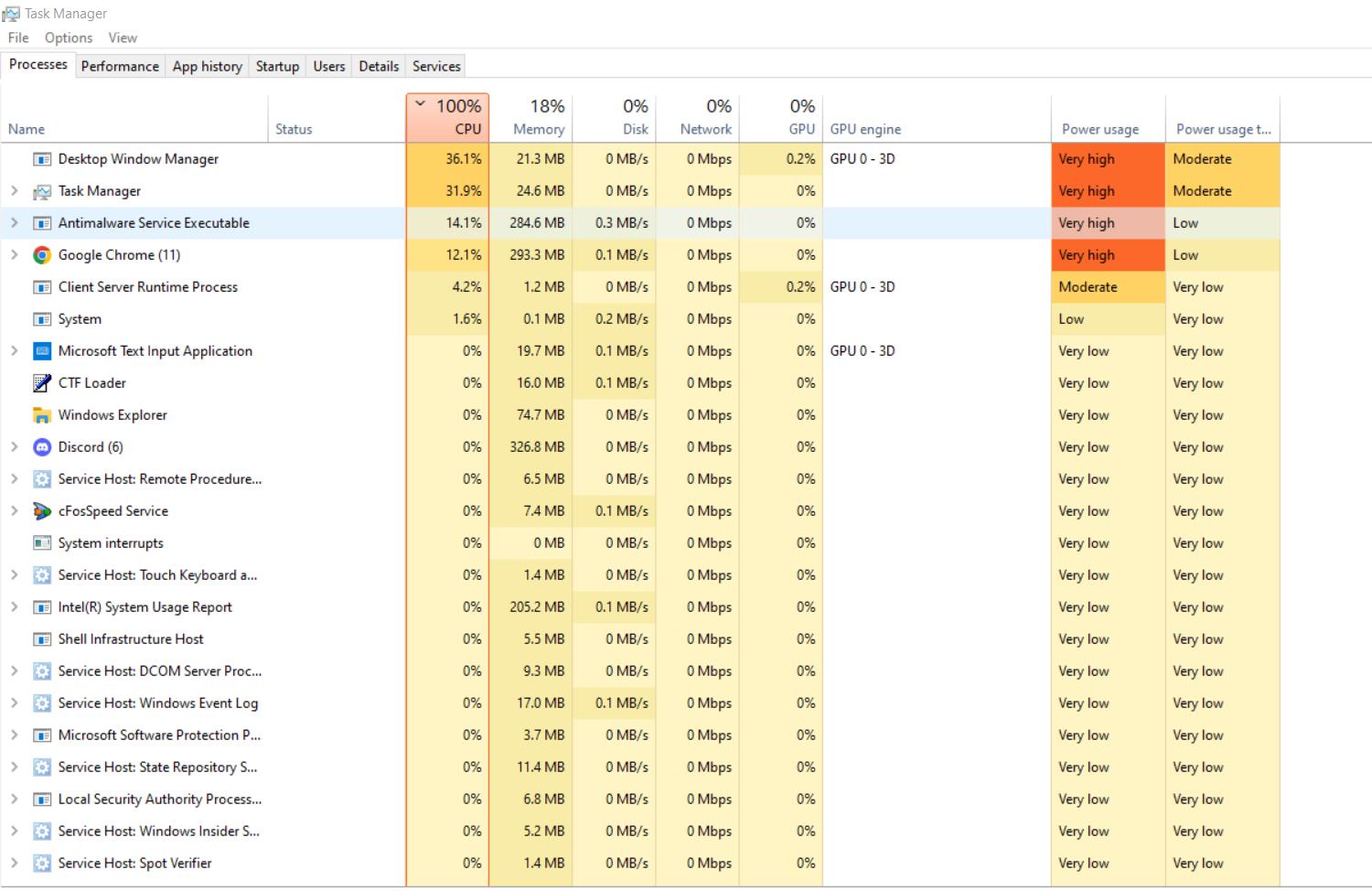Click the Task Manager title bar icon

click(x=11, y=14)
